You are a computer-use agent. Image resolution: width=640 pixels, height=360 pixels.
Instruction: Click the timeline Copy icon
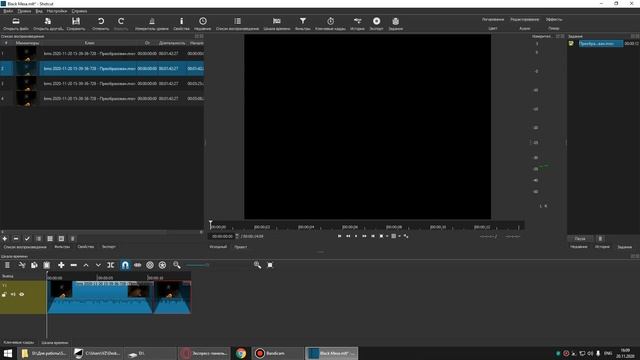click(34, 265)
